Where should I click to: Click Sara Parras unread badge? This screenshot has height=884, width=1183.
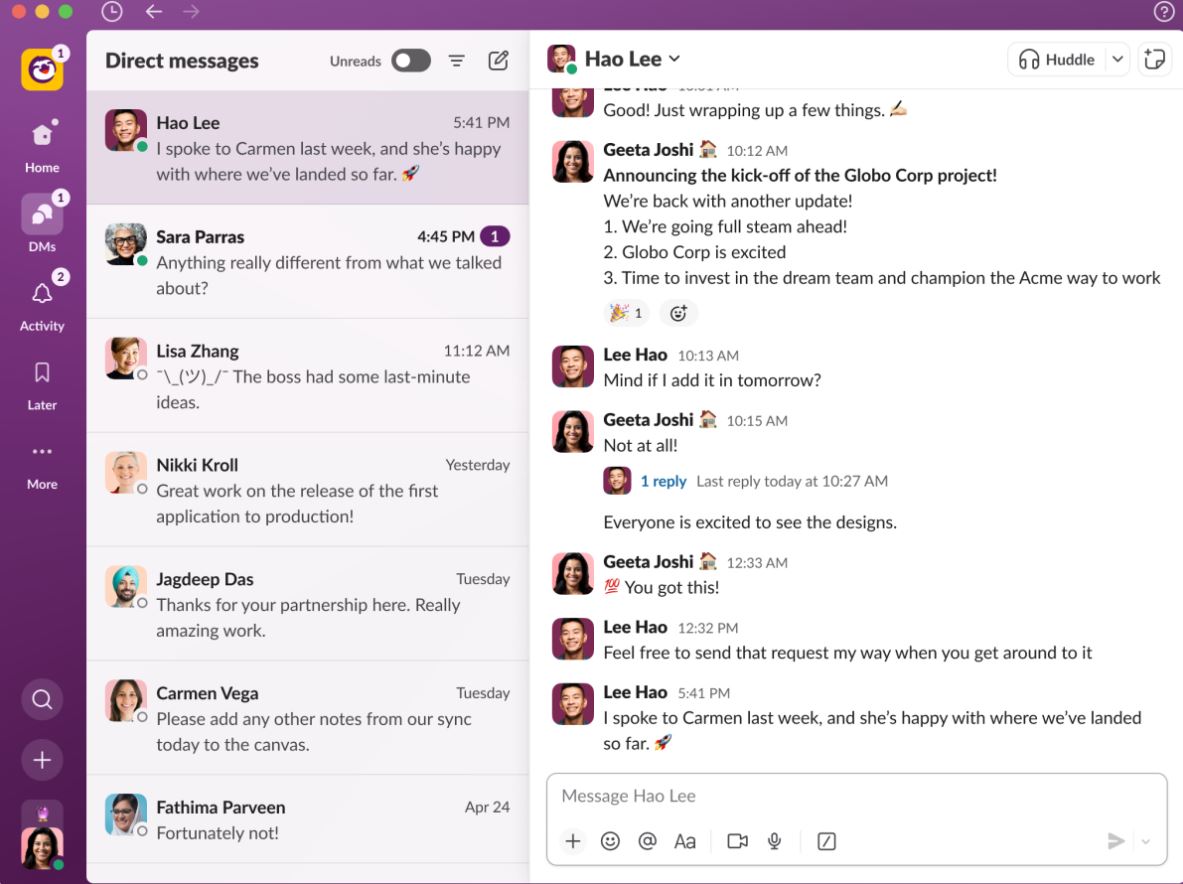click(x=495, y=236)
